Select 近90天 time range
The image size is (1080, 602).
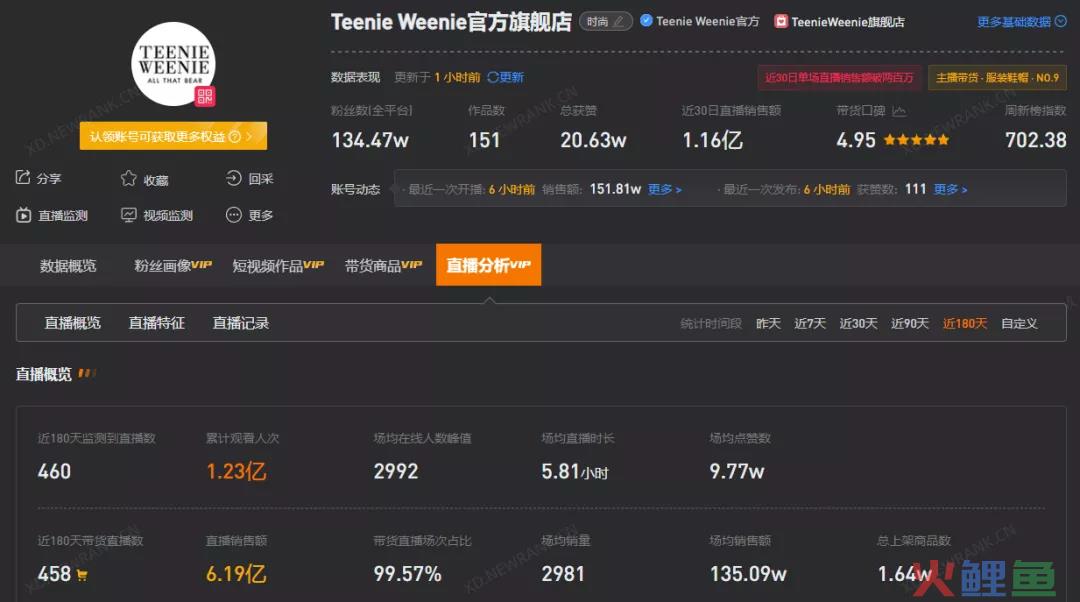[x=910, y=324]
